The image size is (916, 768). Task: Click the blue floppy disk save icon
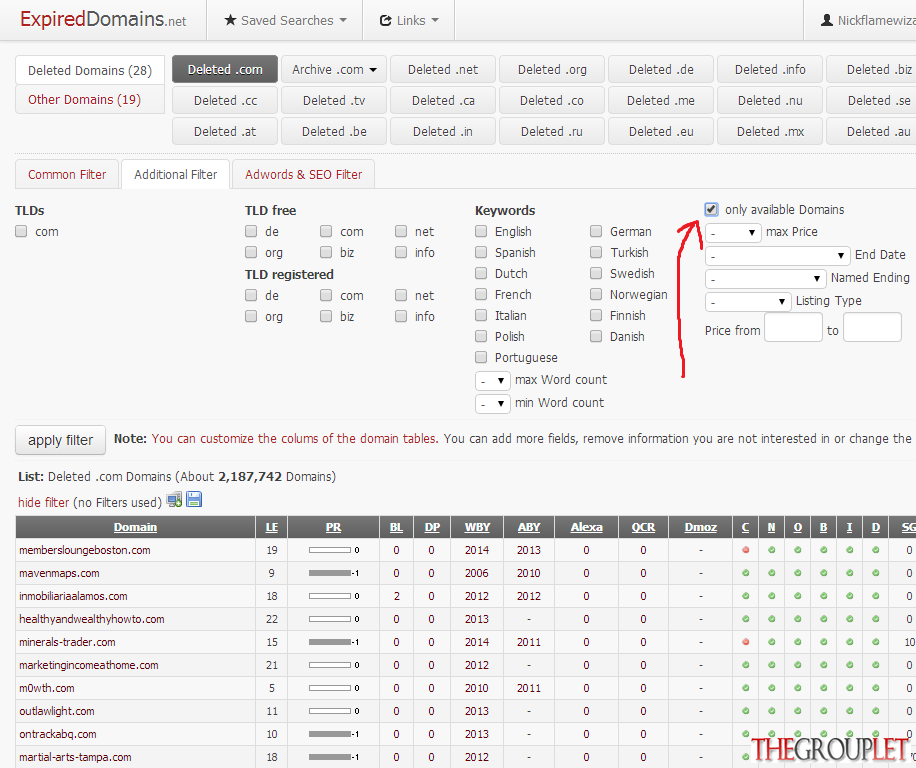click(194, 499)
